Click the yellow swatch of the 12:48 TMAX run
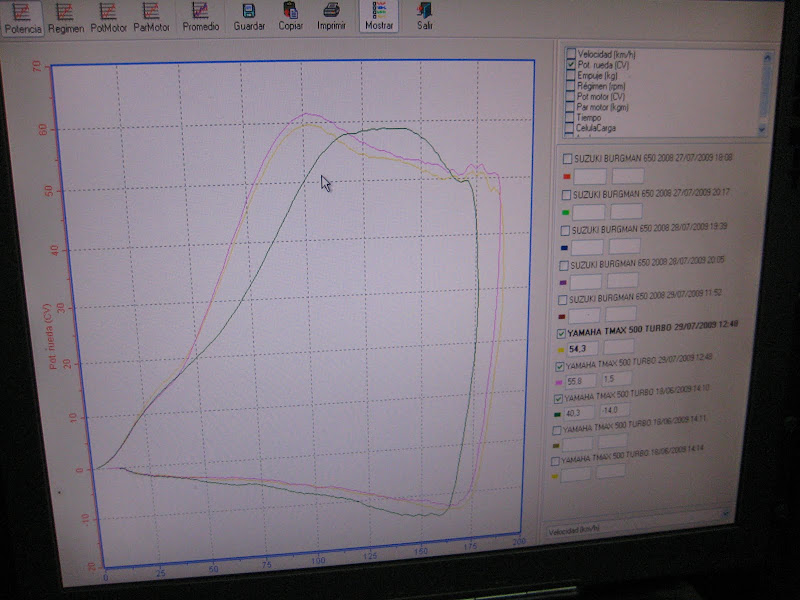Image resolution: width=800 pixels, height=600 pixels. (x=560, y=348)
